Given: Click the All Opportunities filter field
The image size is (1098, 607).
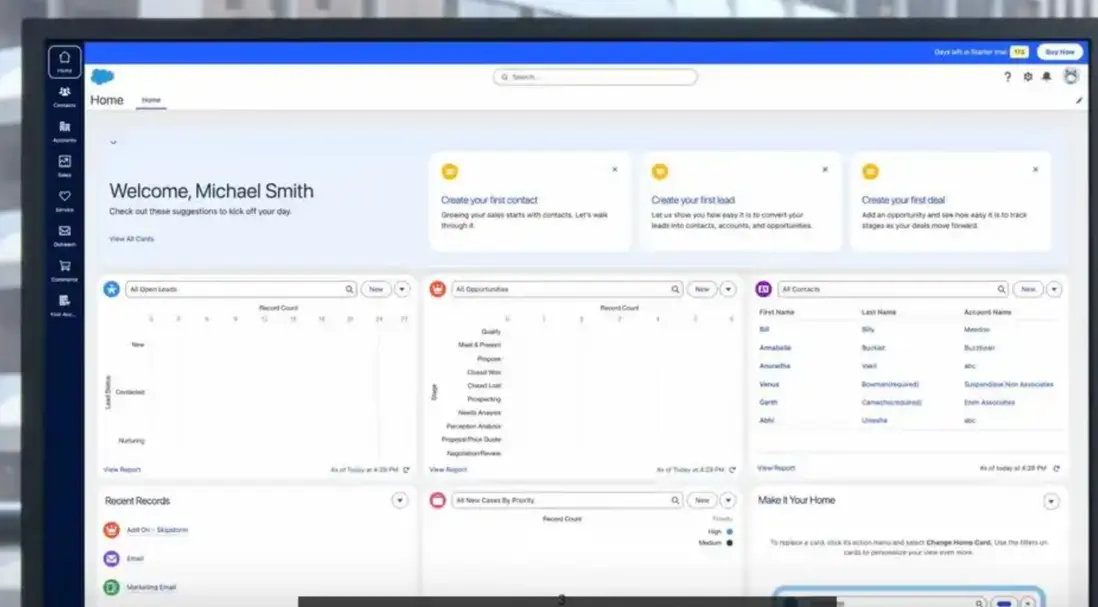Looking at the screenshot, I should click(x=567, y=289).
